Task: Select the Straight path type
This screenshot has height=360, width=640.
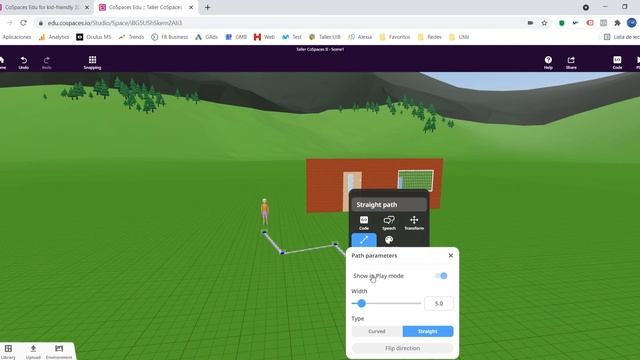Action: [428, 331]
